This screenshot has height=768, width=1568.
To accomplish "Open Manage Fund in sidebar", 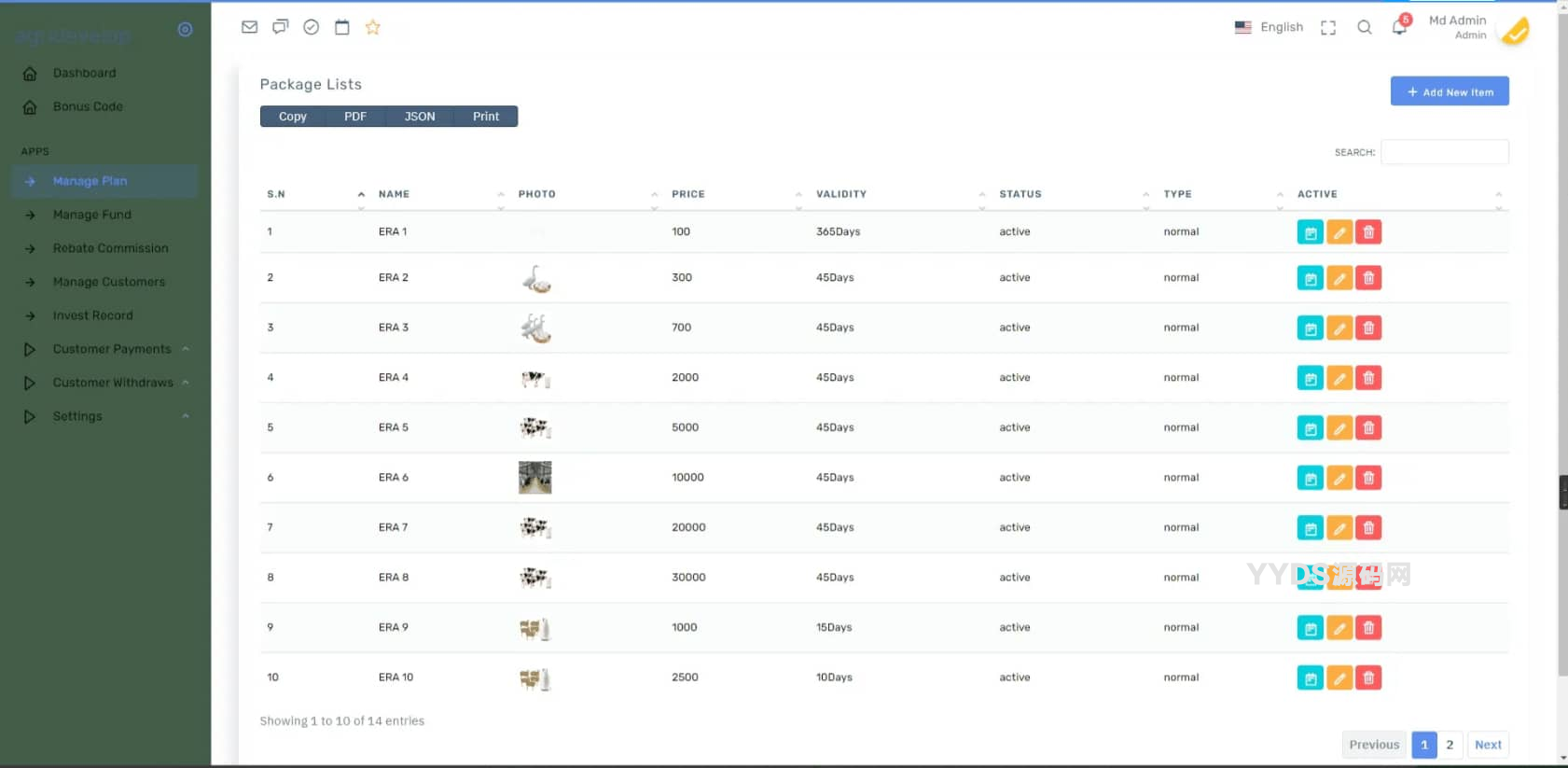I will 91,215.
